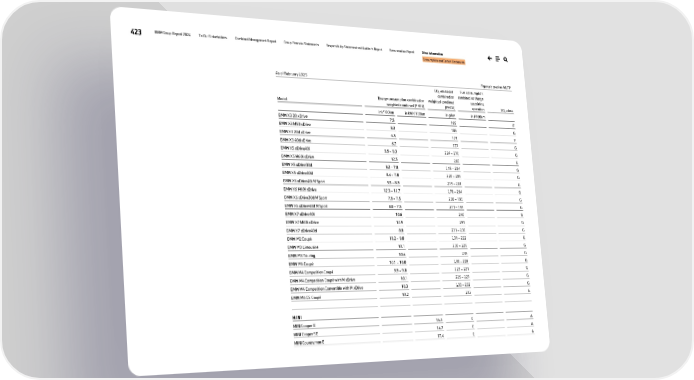The width and height of the screenshot is (694, 380).
Task: Click the MINI section heading in table
Action: tap(297, 318)
